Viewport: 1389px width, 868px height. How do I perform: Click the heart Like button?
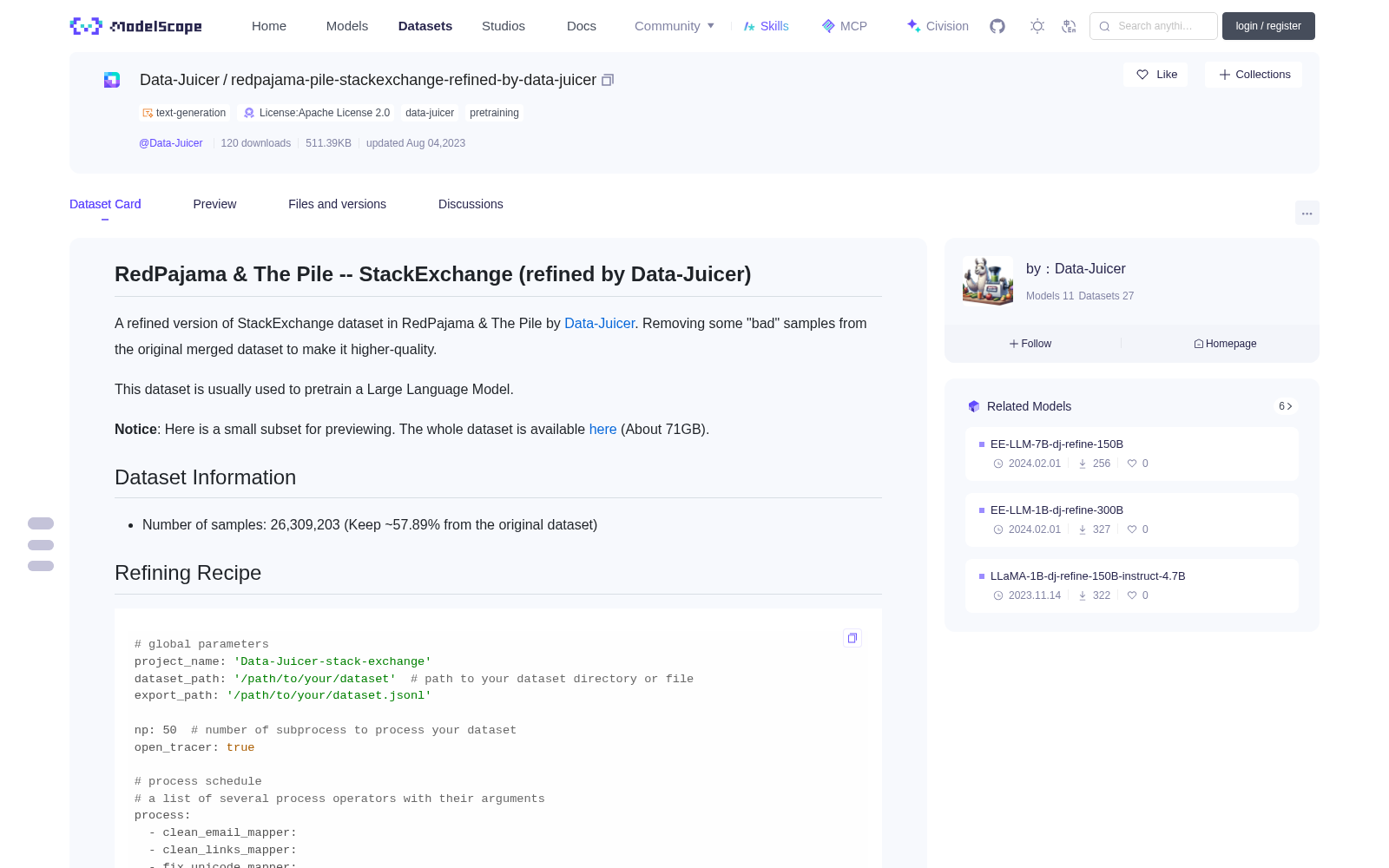pyautogui.click(x=1155, y=75)
